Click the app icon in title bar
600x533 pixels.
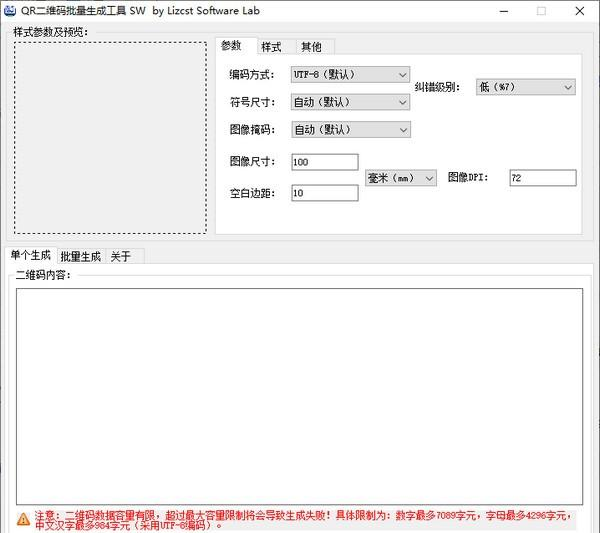(10, 11)
